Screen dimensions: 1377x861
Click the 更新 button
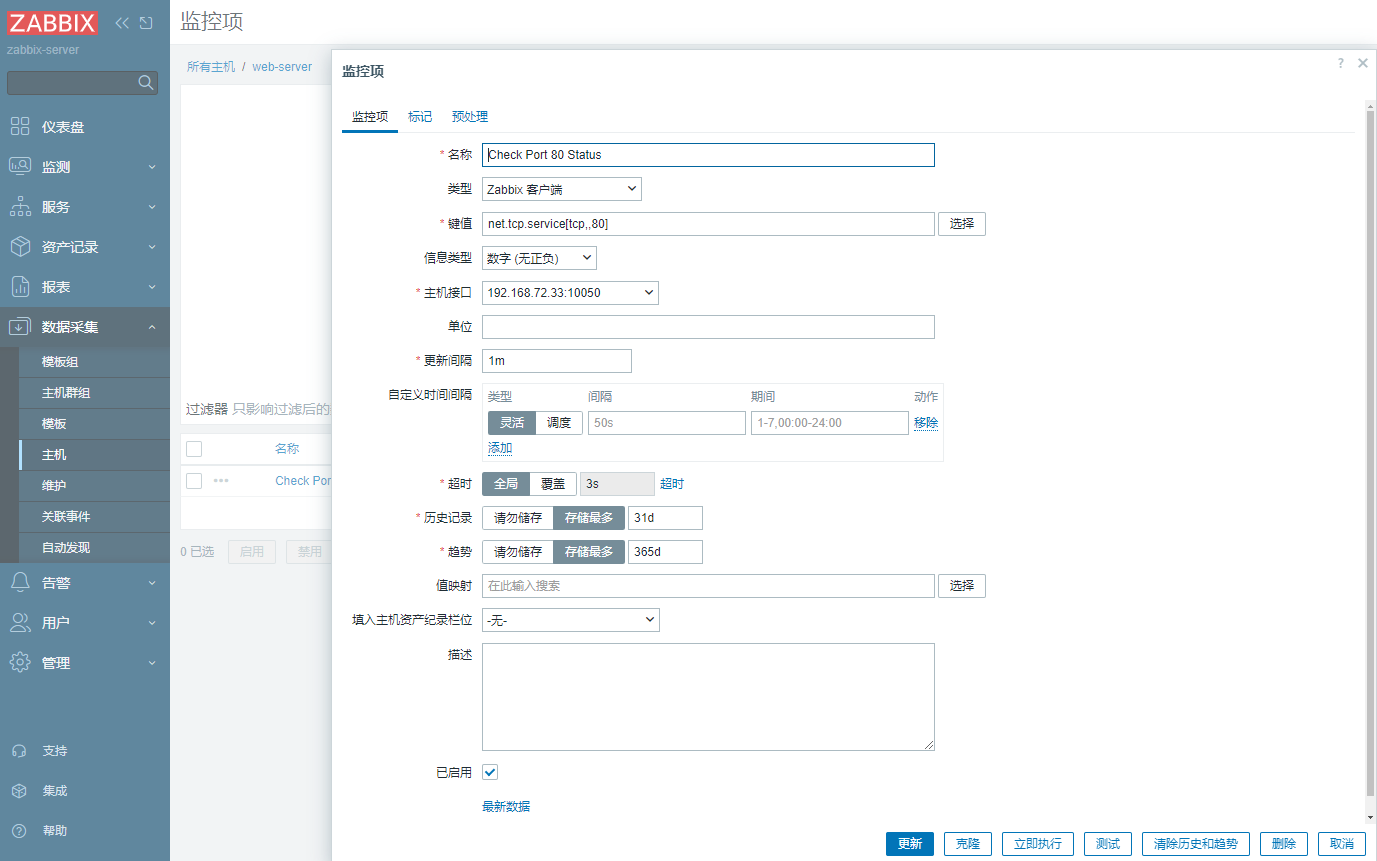click(910, 844)
